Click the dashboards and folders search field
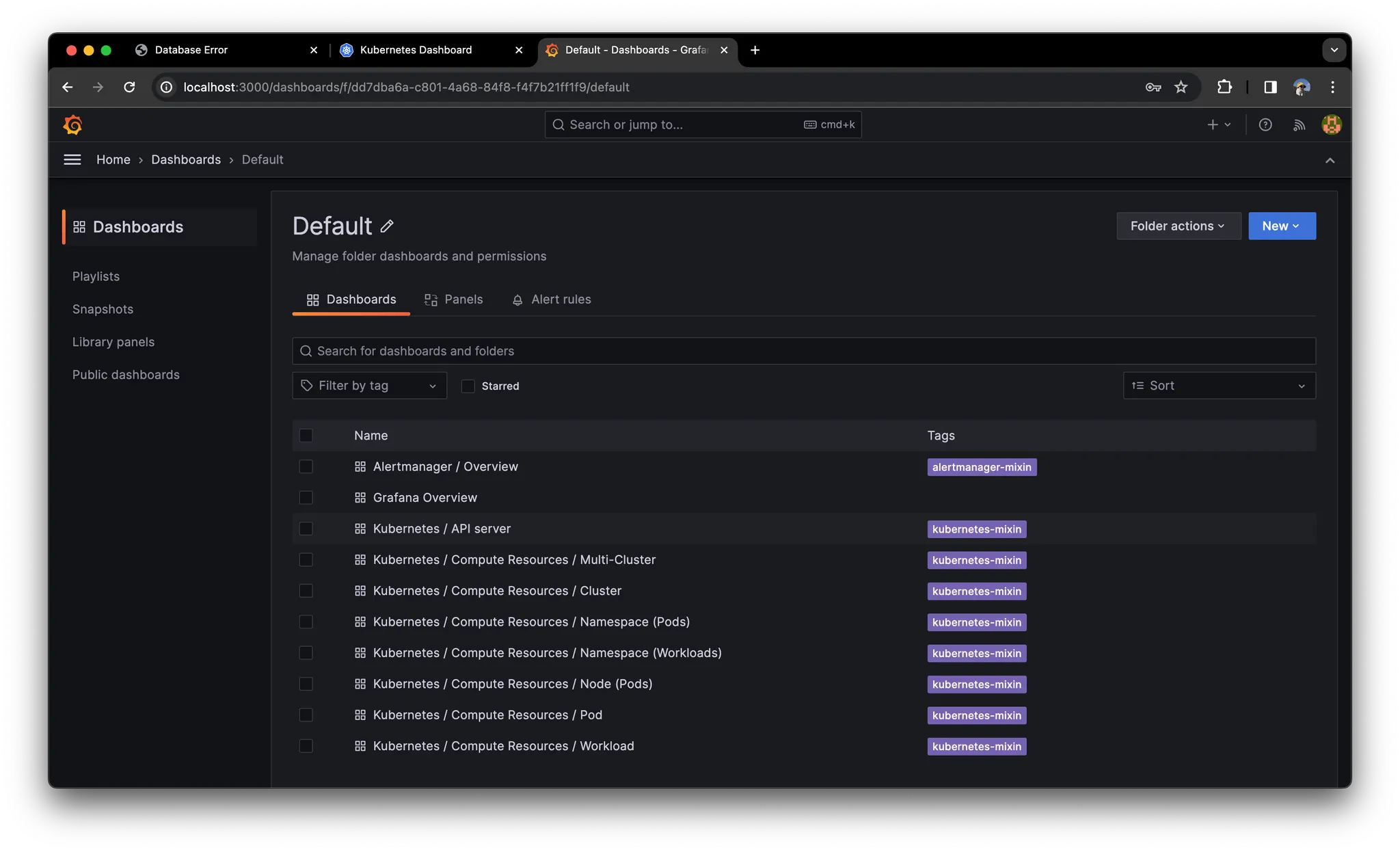Image resolution: width=1400 pixels, height=852 pixels. point(803,351)
